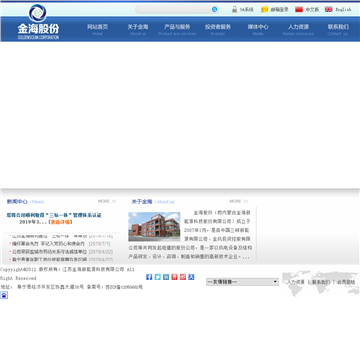Switch to the 中文版 language
The width and height of the screenshot is (360, 360).
(312, 10)
